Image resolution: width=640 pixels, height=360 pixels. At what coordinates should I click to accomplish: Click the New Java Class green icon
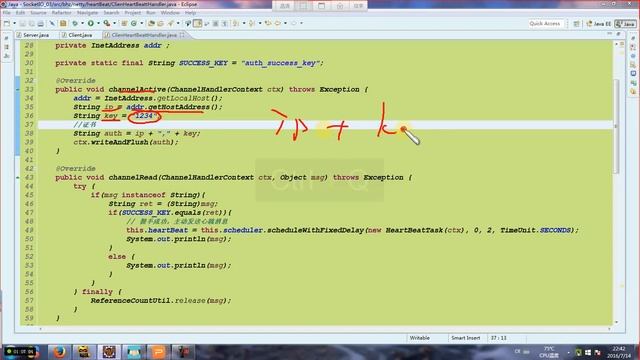pyautogui.click(x=133, y=23)
